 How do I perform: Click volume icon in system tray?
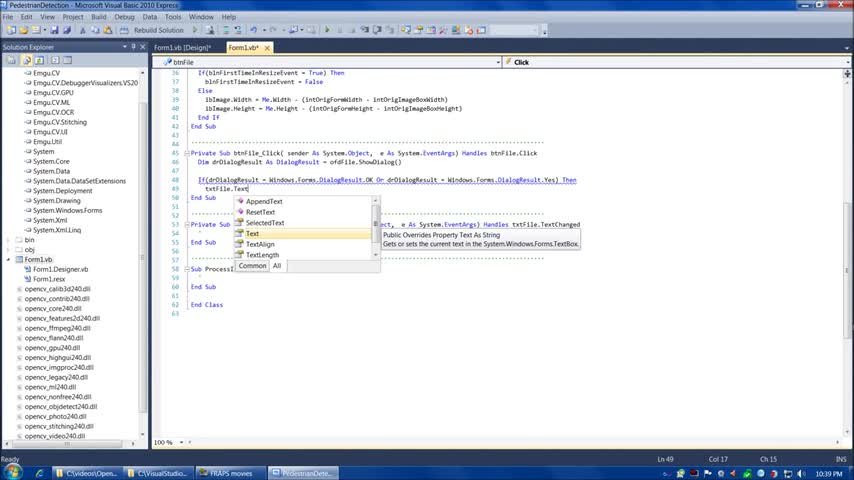point(801,473)
